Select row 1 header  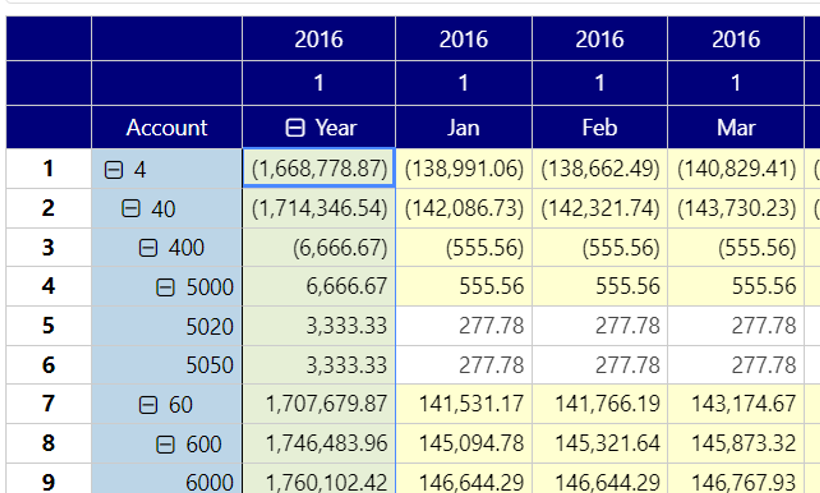(x=47, y=169)
